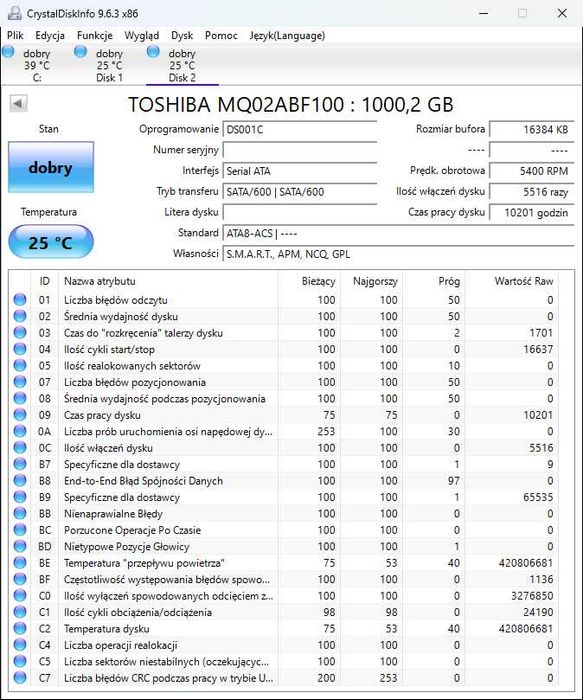Click status icon for attribute C5 row
Image resolution: width=583 pixels, height=700 pixels.
tap(20, 661)
